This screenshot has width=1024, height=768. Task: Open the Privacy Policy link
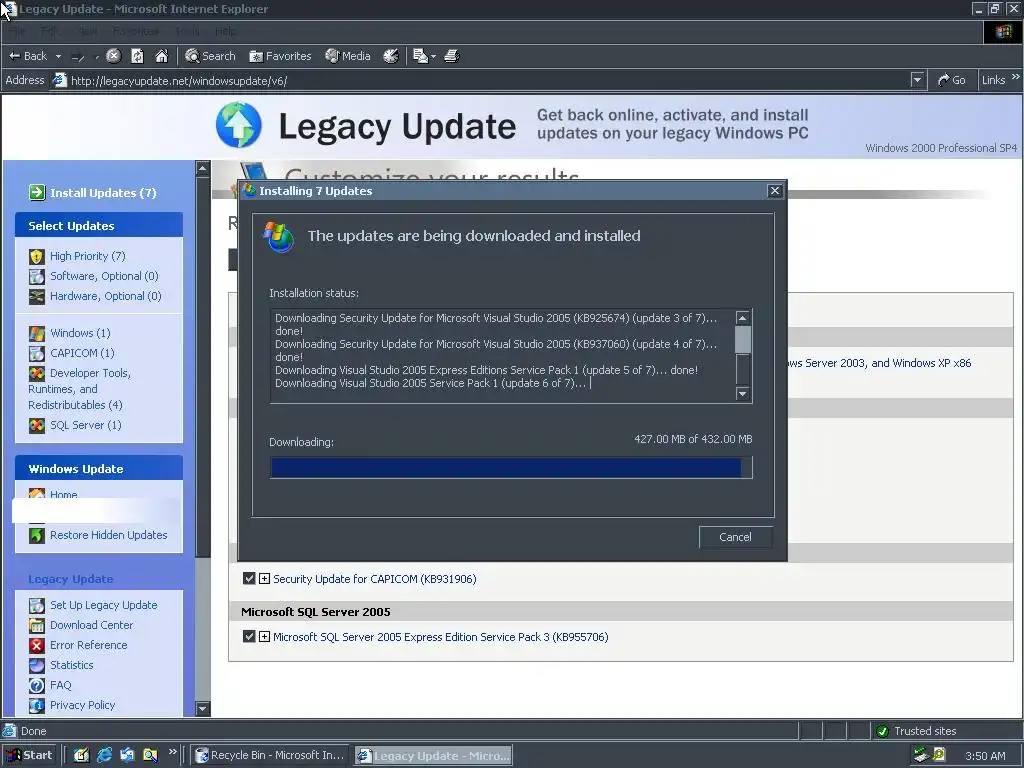82,705
